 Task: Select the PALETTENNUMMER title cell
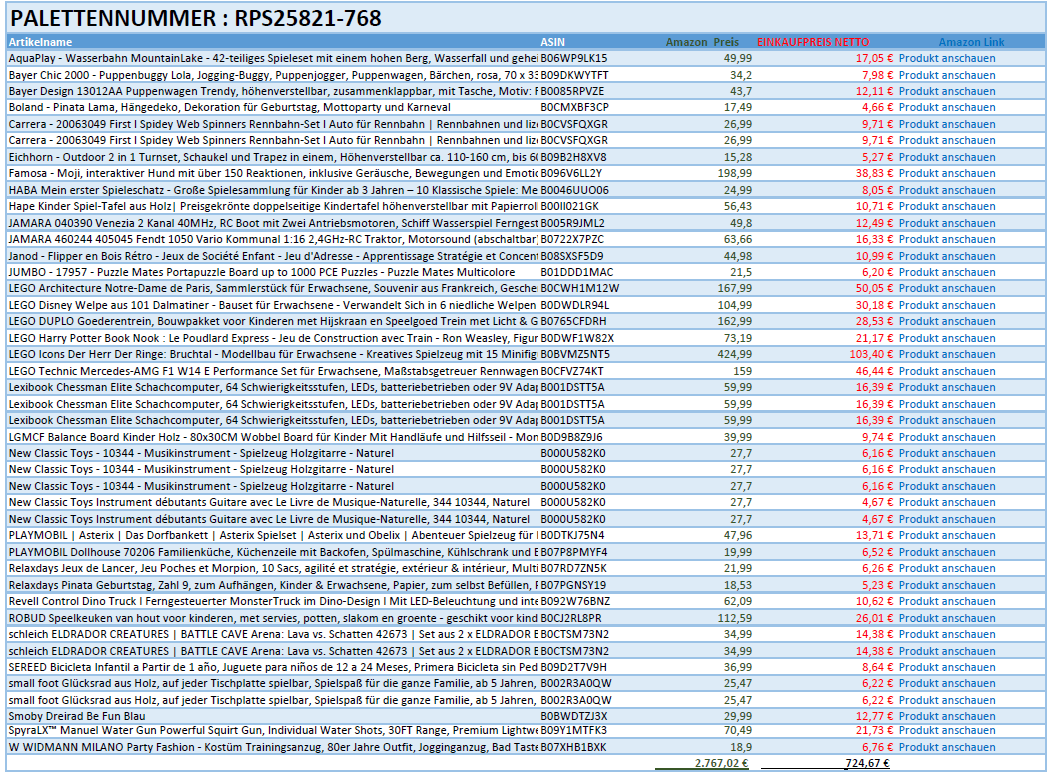[x=195, y=17]
